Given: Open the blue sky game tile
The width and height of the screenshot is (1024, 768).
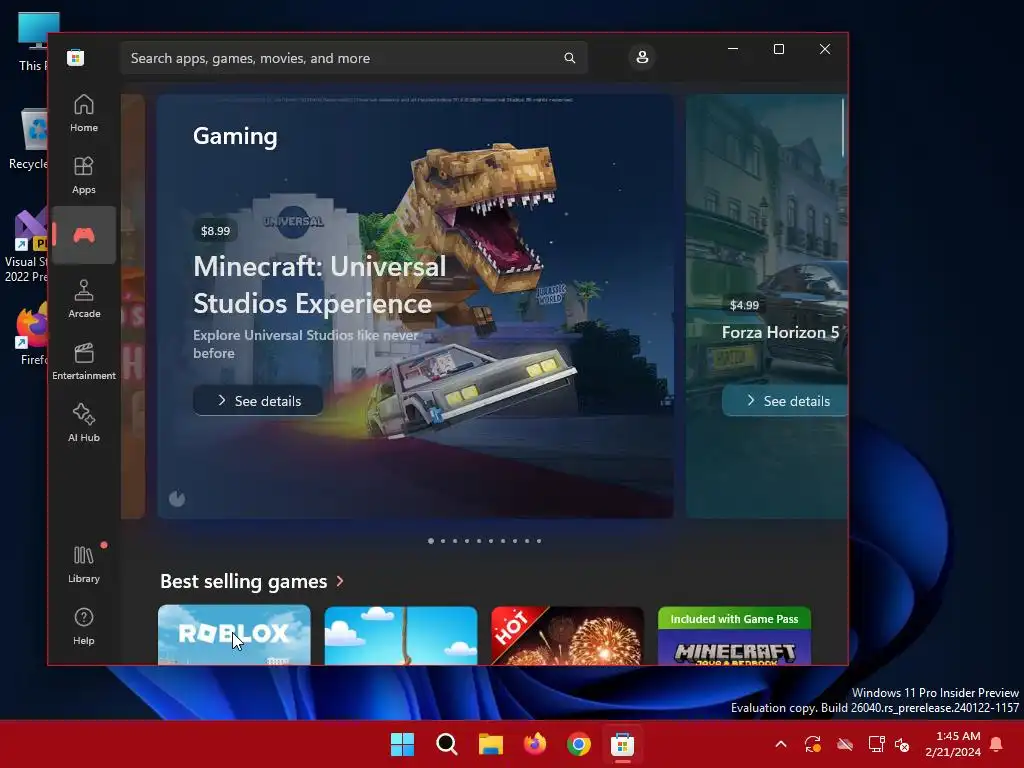Looking at the screenshot, I should (401, 635).
